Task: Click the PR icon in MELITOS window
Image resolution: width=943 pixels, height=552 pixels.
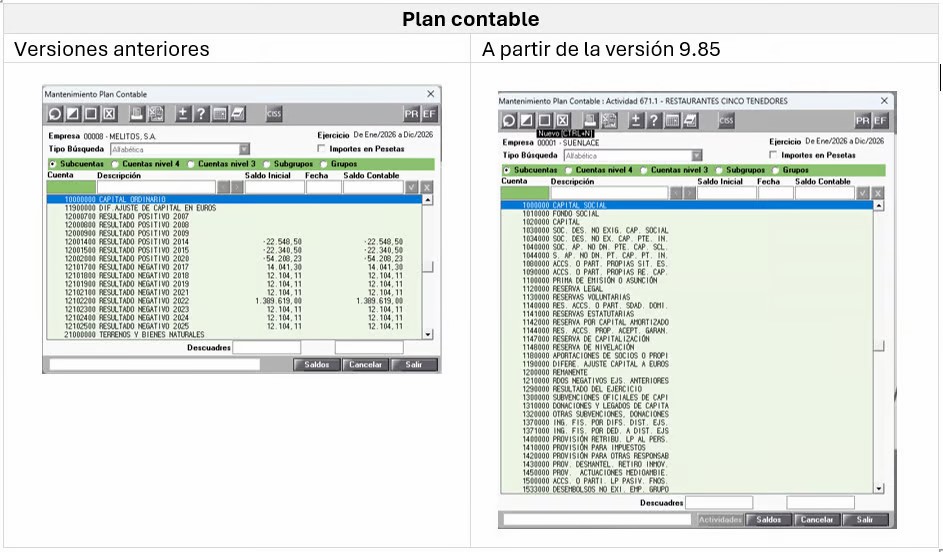Action: (411, 114)
